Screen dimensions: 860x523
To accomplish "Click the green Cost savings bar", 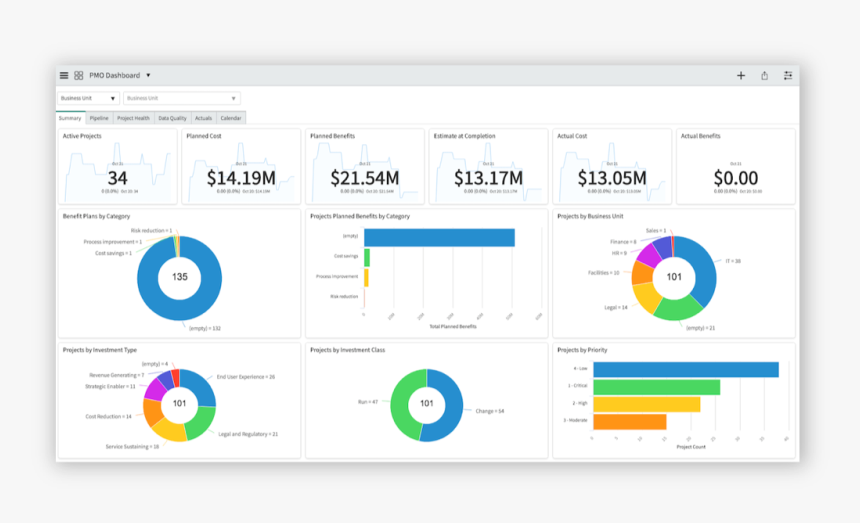I will coord(367,258).
